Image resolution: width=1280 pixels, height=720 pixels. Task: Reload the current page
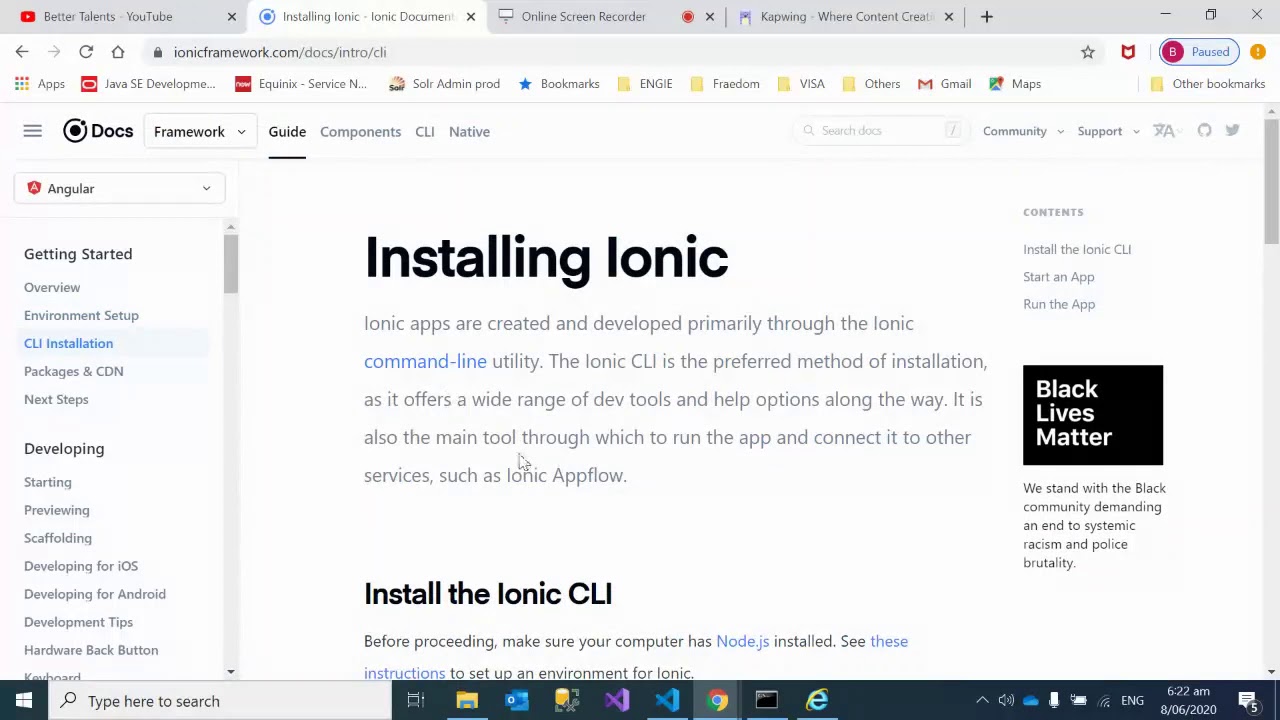pos(86,52)
